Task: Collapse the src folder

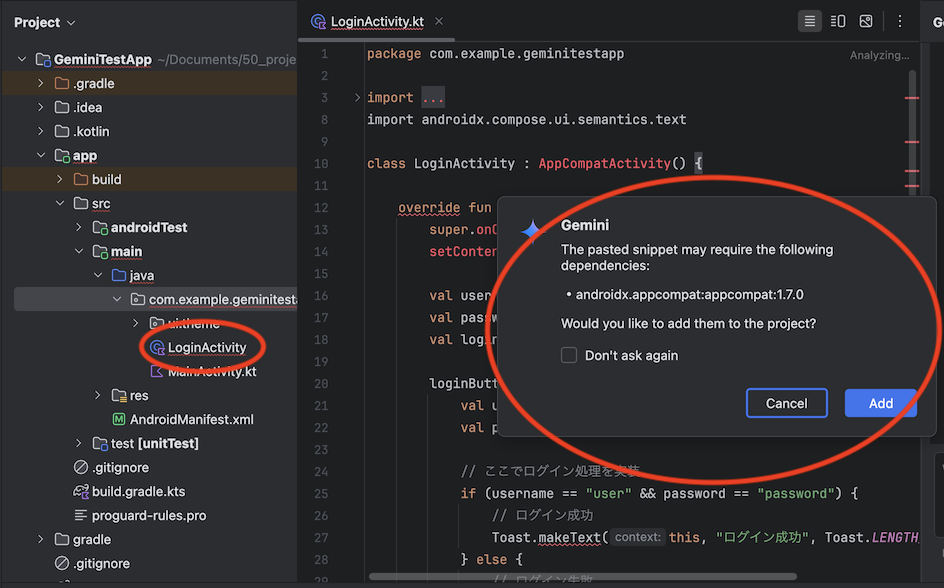Action: click(x=60, y=203)
